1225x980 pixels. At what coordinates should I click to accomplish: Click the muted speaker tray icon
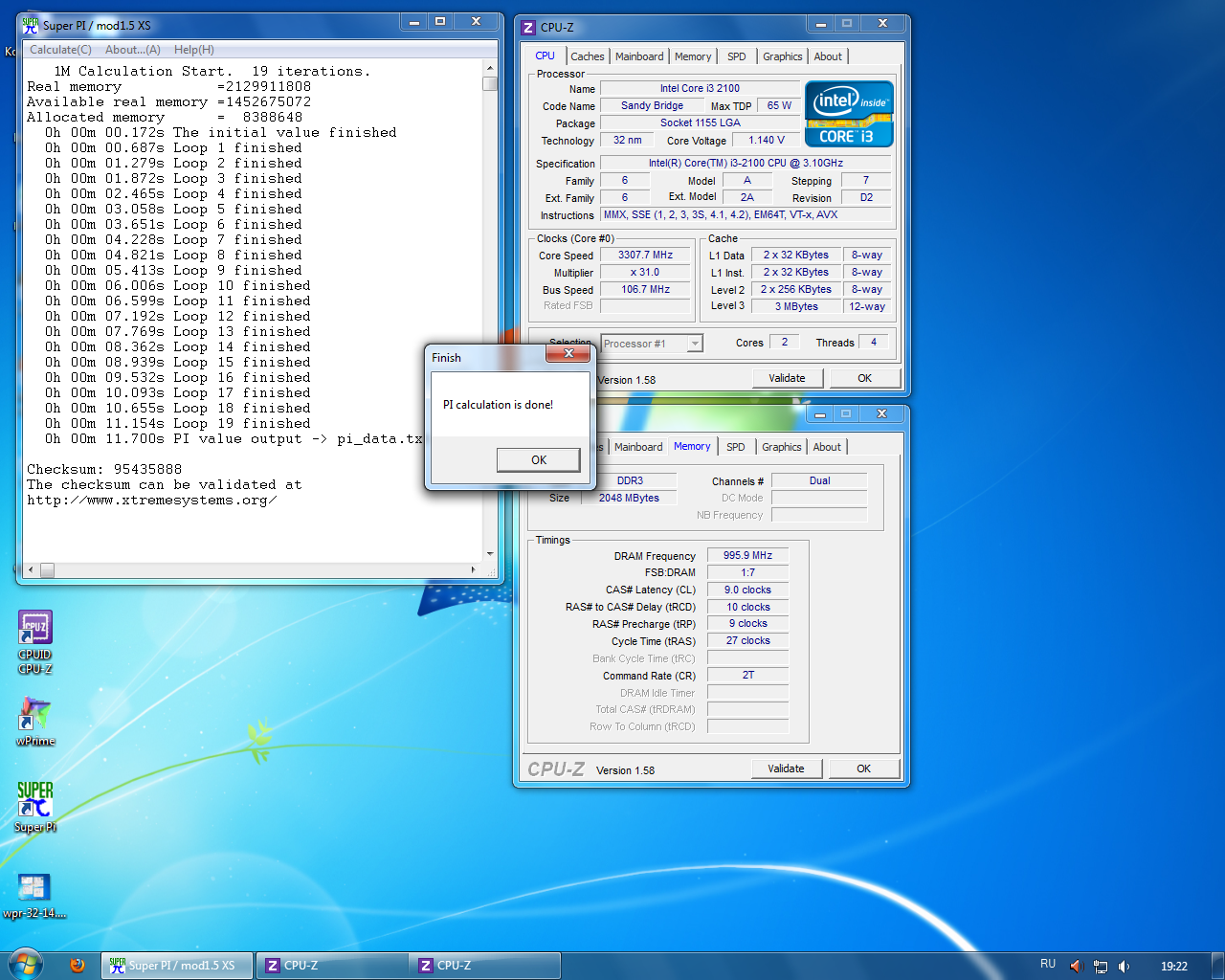(1077, 966)
